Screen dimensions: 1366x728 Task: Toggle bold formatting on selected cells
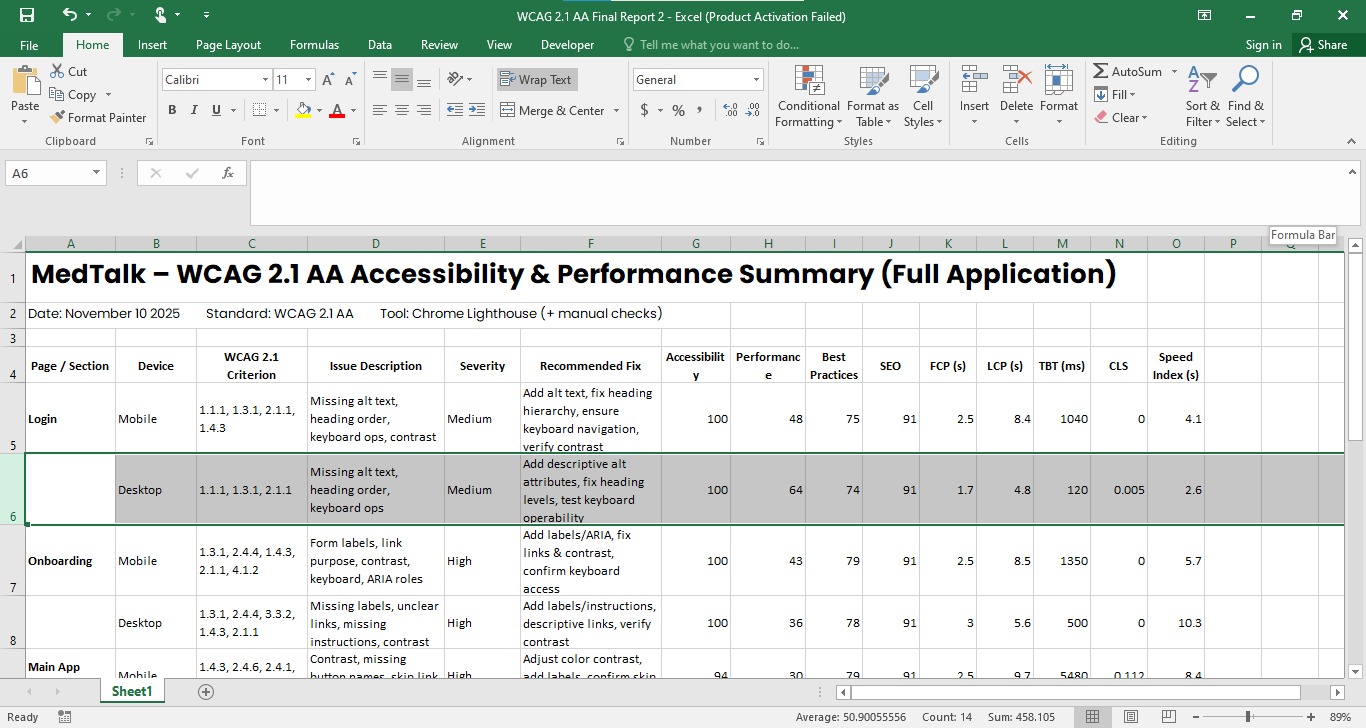(171, 110)
